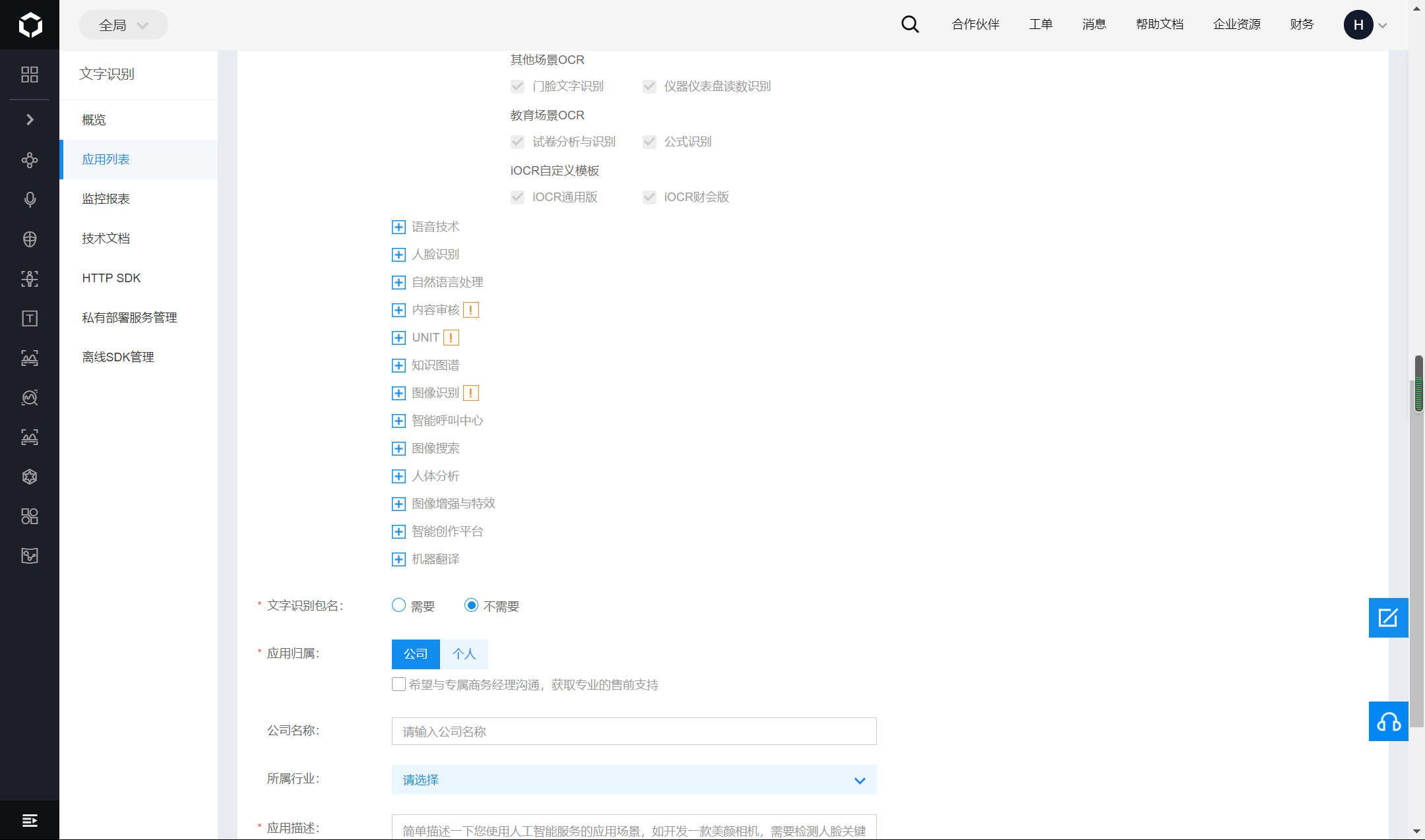Viewport: 1425px width, 840px height.
Task: Select 个人 as application owner
Action: (x=464, y=654)
